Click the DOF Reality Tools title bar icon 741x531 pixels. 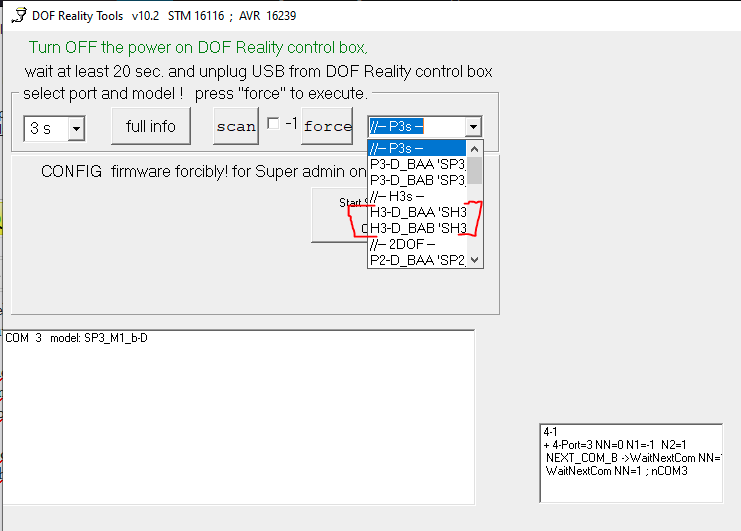19,15
